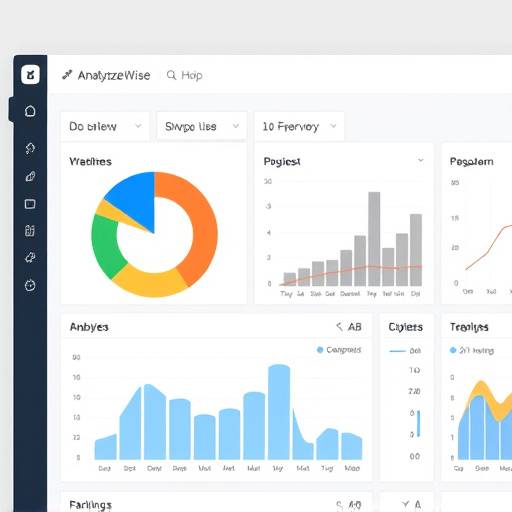The image size is (512, 512).
Task: Select the link-shaped sidebar icon
Action: 30,176
